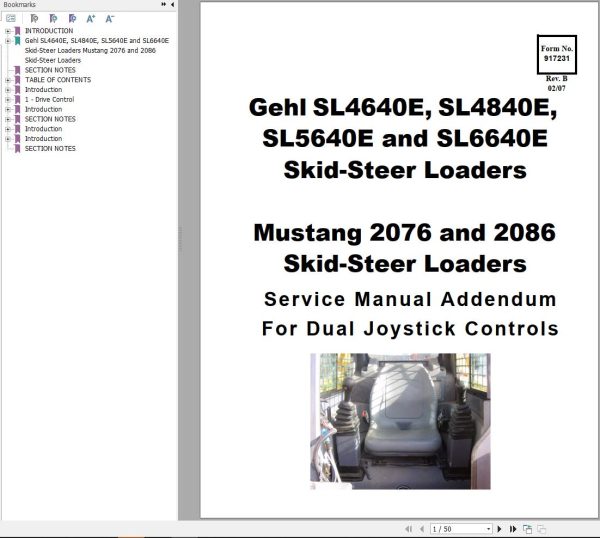Expand the INTRODUCTION bookmark node
The image size is (600, 538).
[8, 31]
